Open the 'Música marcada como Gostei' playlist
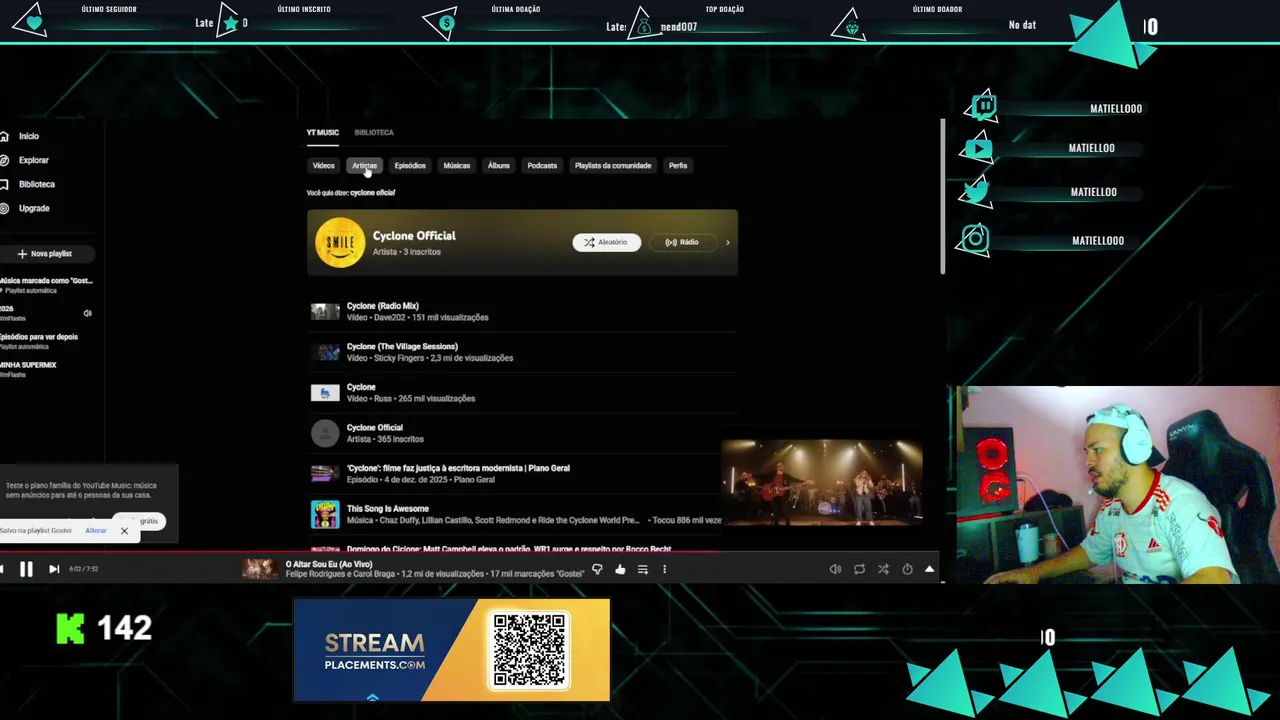 coord(47,285)
